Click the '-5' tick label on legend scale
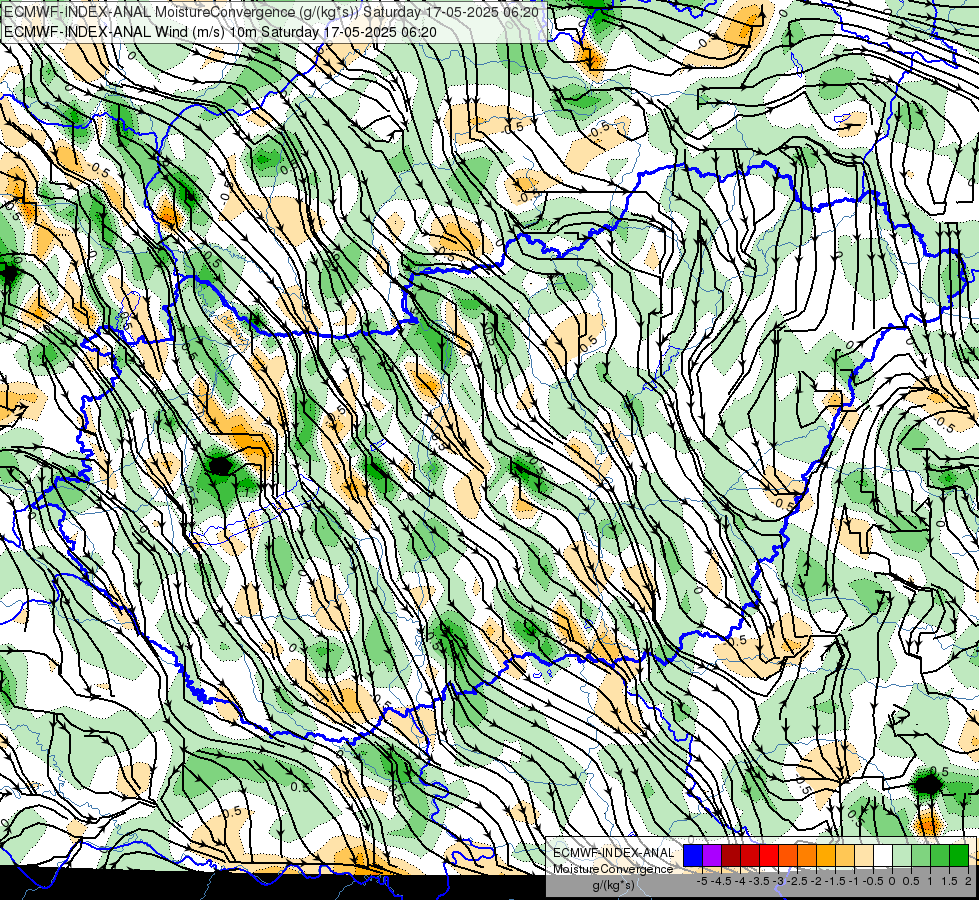This screenshot has height=900, width=979. 702,881
